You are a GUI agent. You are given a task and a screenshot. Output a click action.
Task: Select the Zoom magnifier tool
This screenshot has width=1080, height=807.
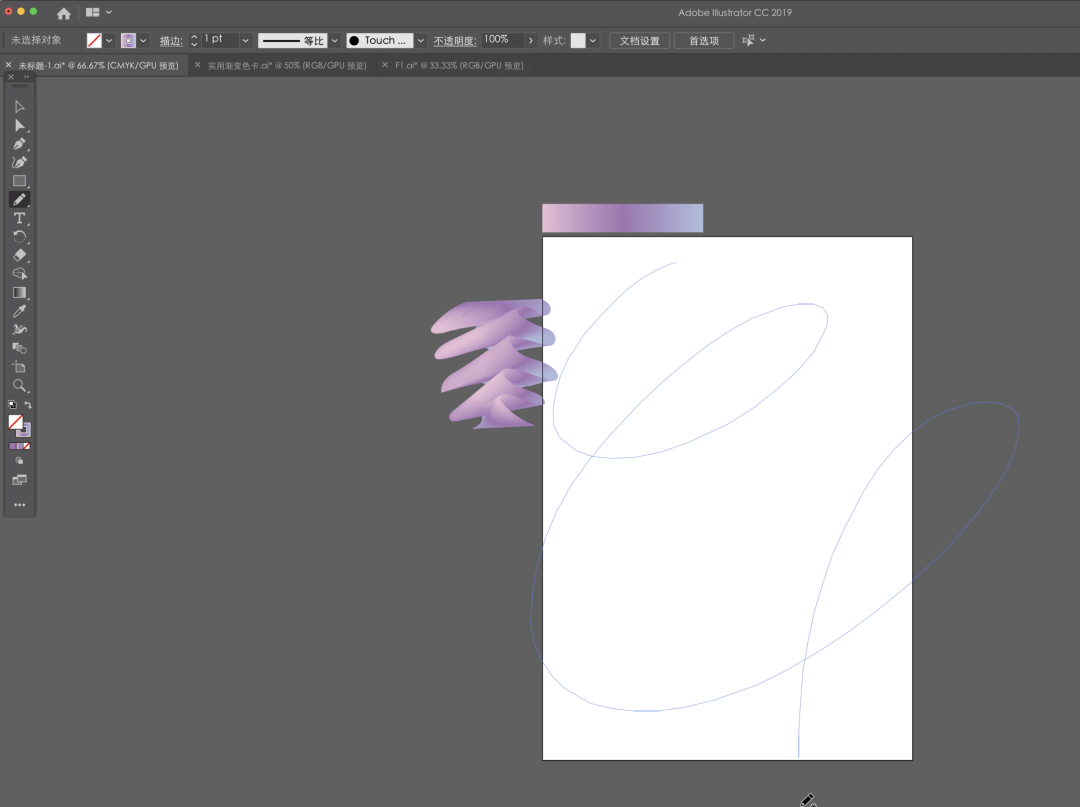point(19,385)
